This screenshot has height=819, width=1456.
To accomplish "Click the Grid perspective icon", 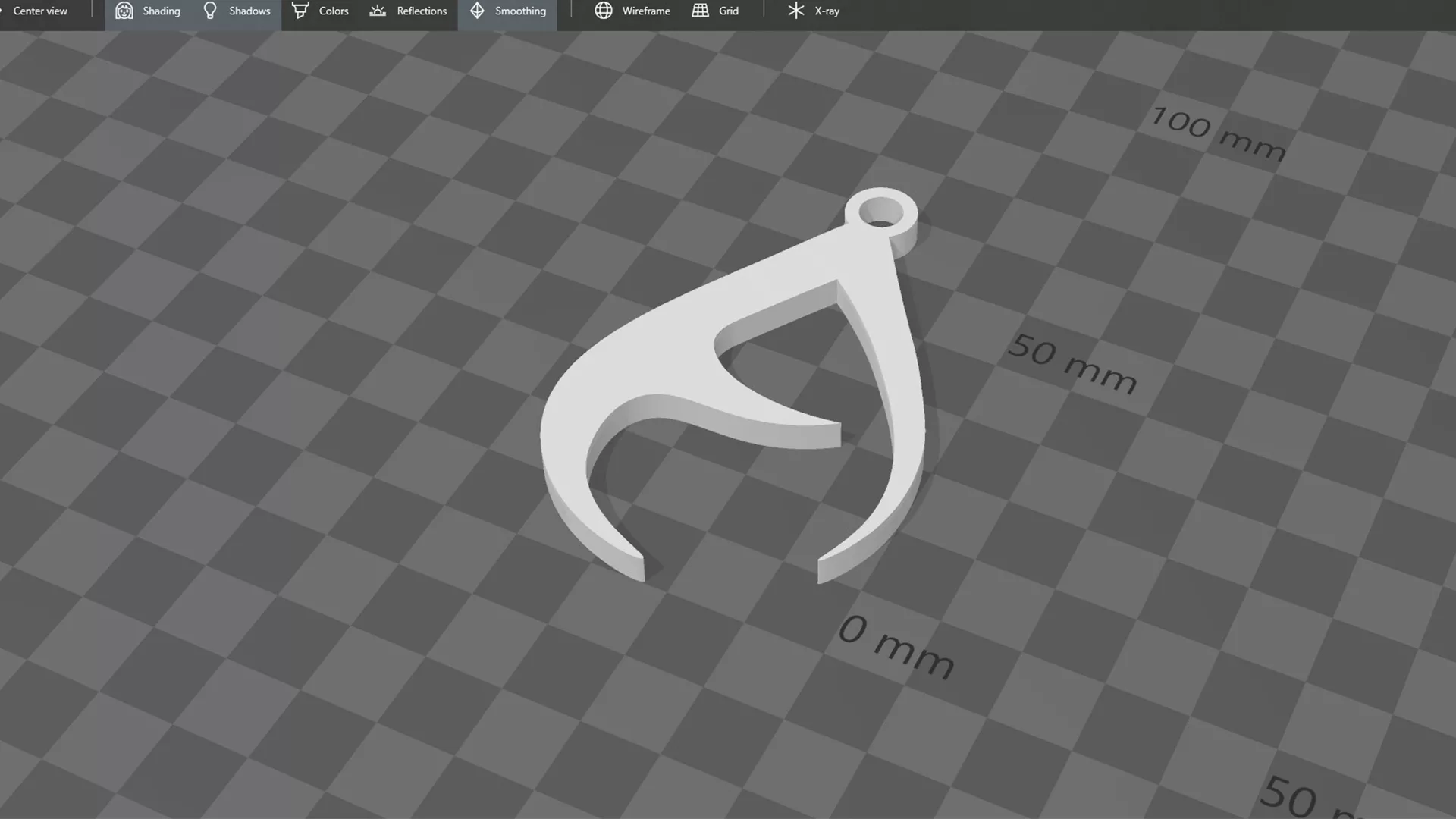I will [x=701, y=11].
